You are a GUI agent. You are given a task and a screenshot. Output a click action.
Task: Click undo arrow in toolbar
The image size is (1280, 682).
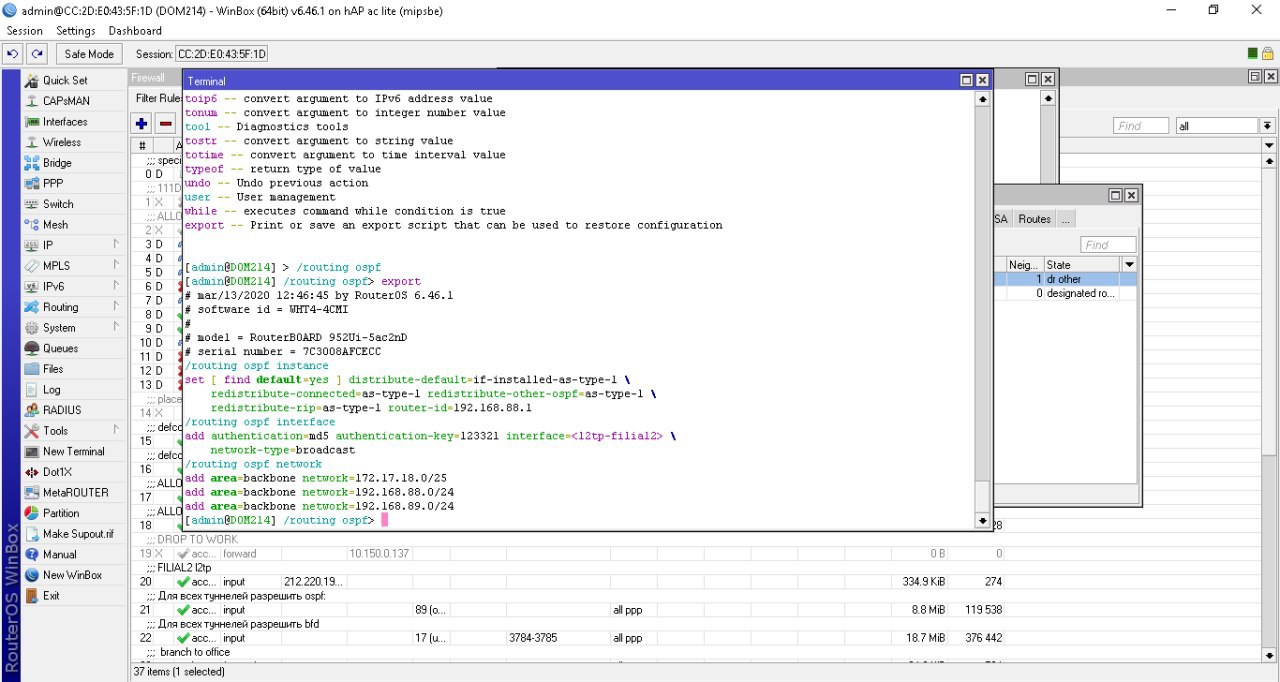coord(14,54)
